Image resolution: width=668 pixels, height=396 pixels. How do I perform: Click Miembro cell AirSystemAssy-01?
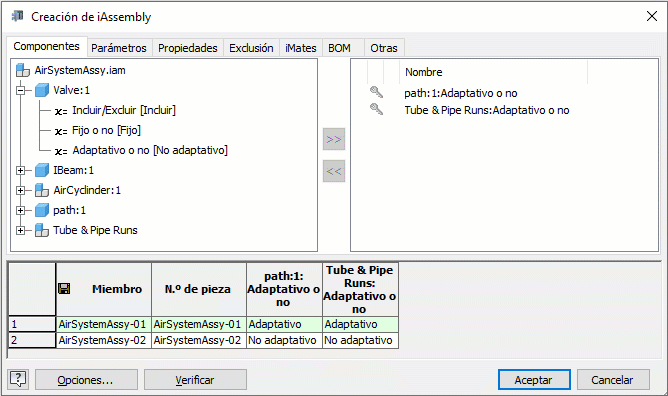click(x=104, y=324)
